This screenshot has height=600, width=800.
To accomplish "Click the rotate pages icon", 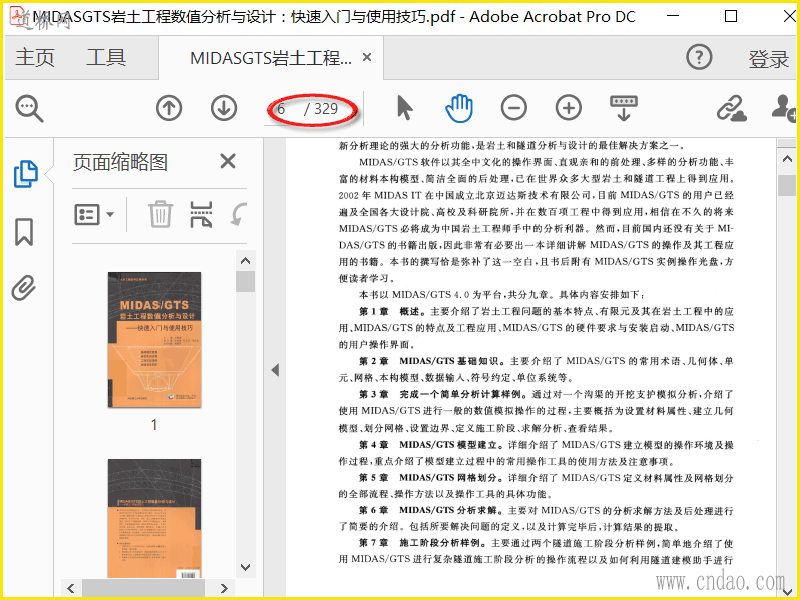I will [x=239, y=214].
